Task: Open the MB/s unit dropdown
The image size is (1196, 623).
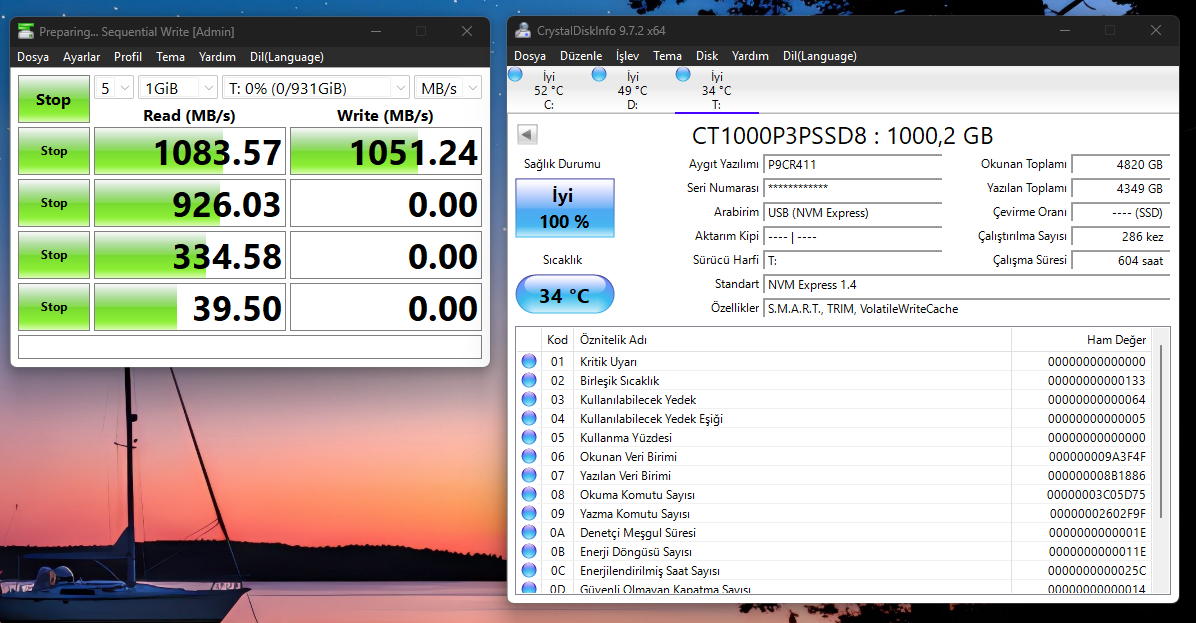Action: pos(448,88)
